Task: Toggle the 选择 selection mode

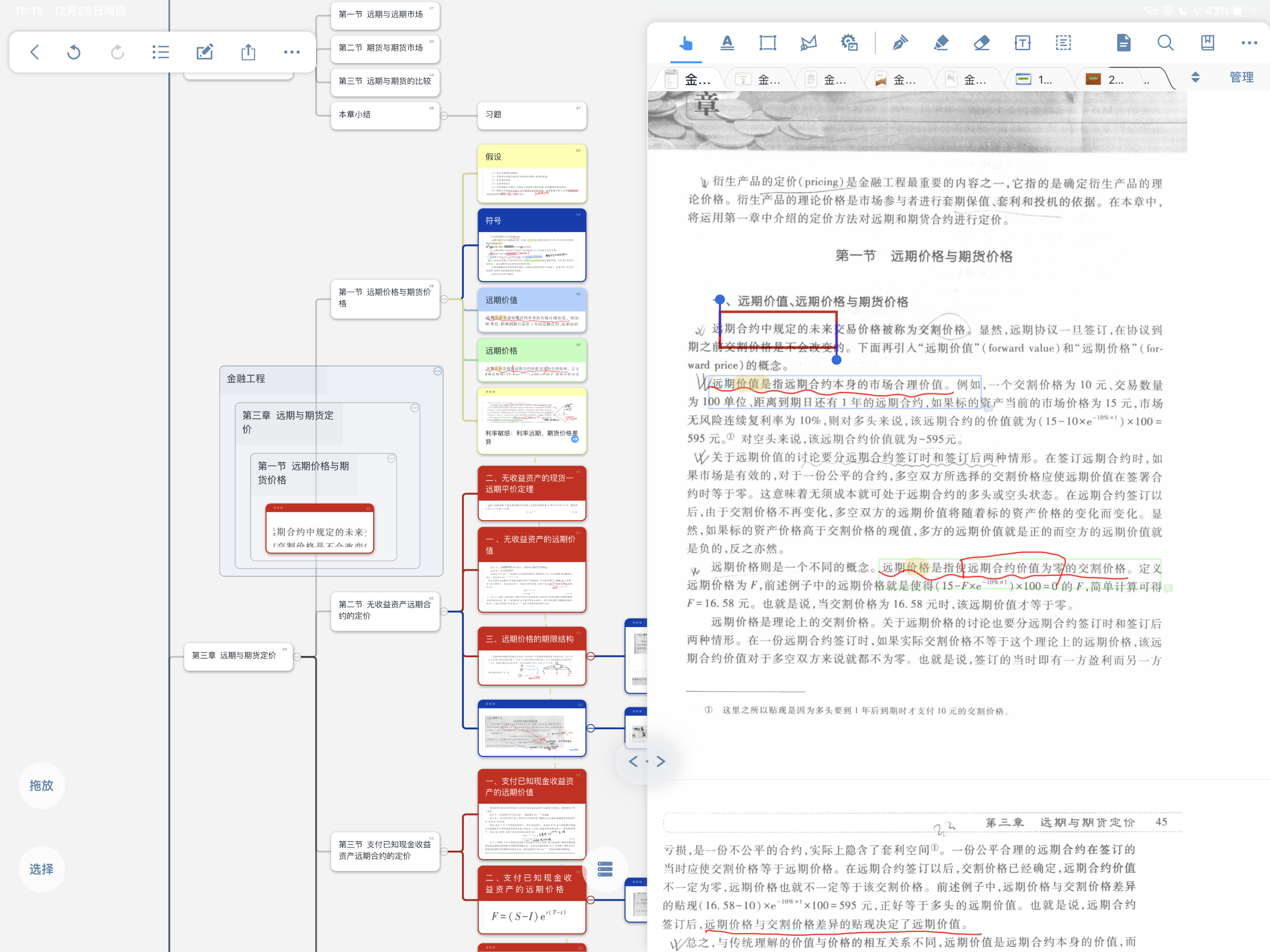Action: click(x=41, y=869)
